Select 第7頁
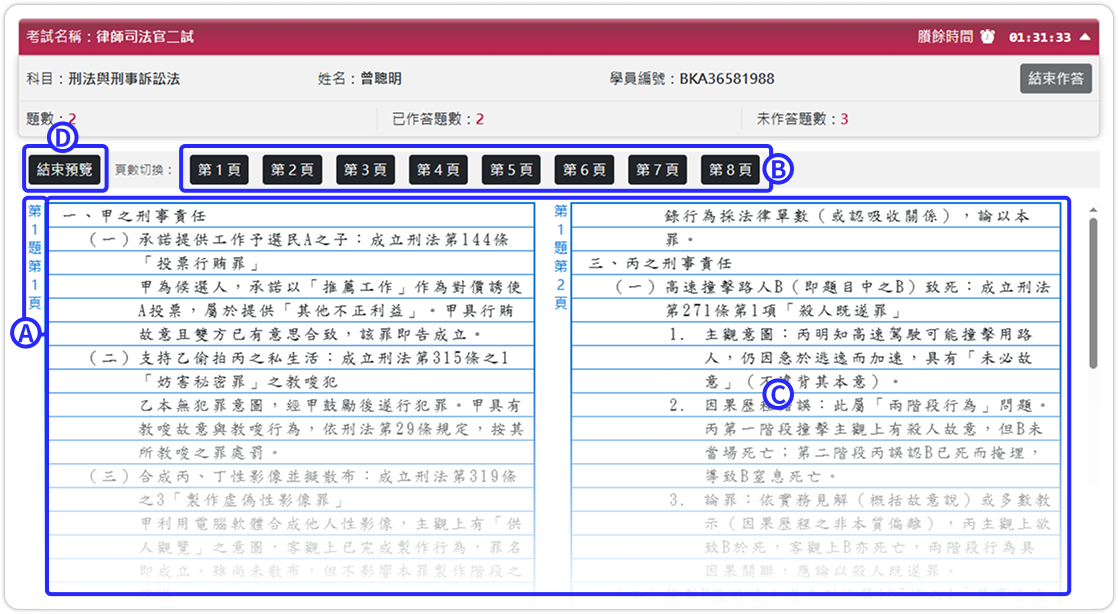 [659, 169]
